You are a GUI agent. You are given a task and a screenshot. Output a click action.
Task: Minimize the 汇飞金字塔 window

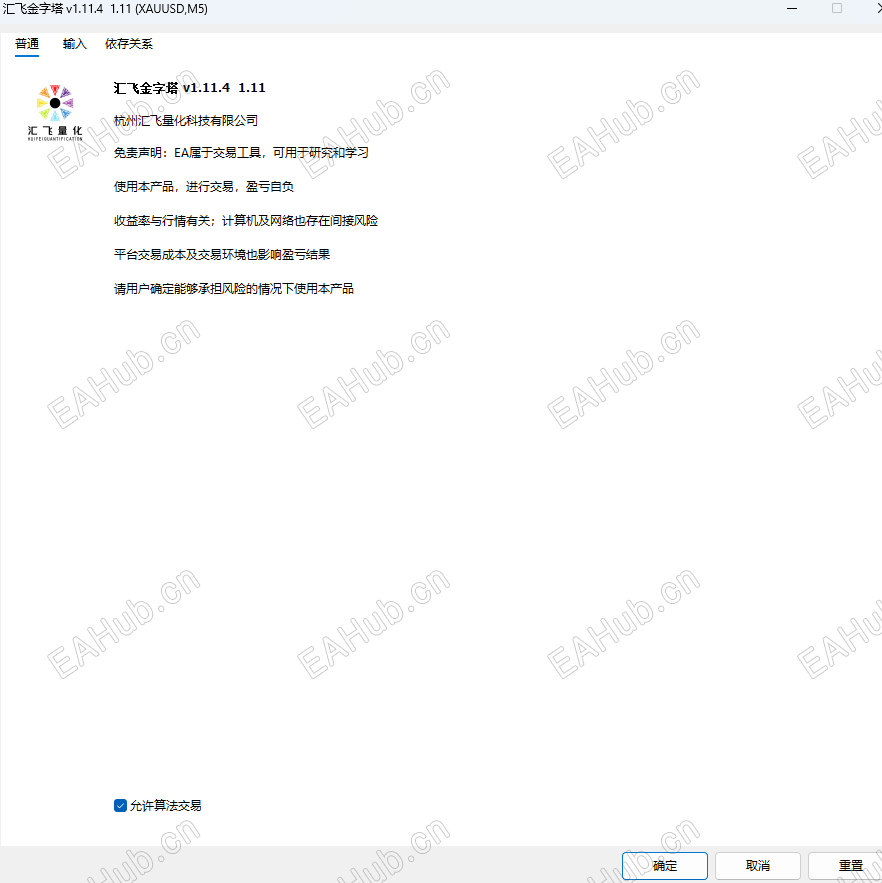coord(792,8)
